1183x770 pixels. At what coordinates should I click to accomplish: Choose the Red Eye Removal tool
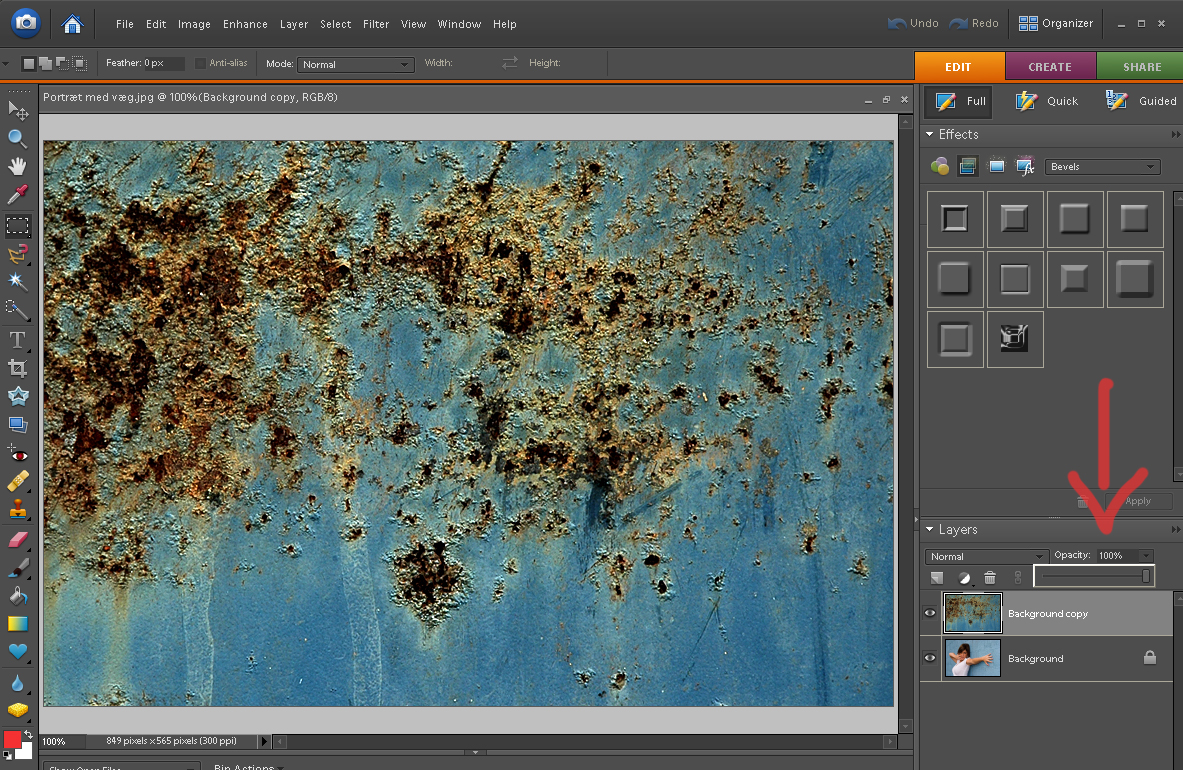tap(17, 455)
